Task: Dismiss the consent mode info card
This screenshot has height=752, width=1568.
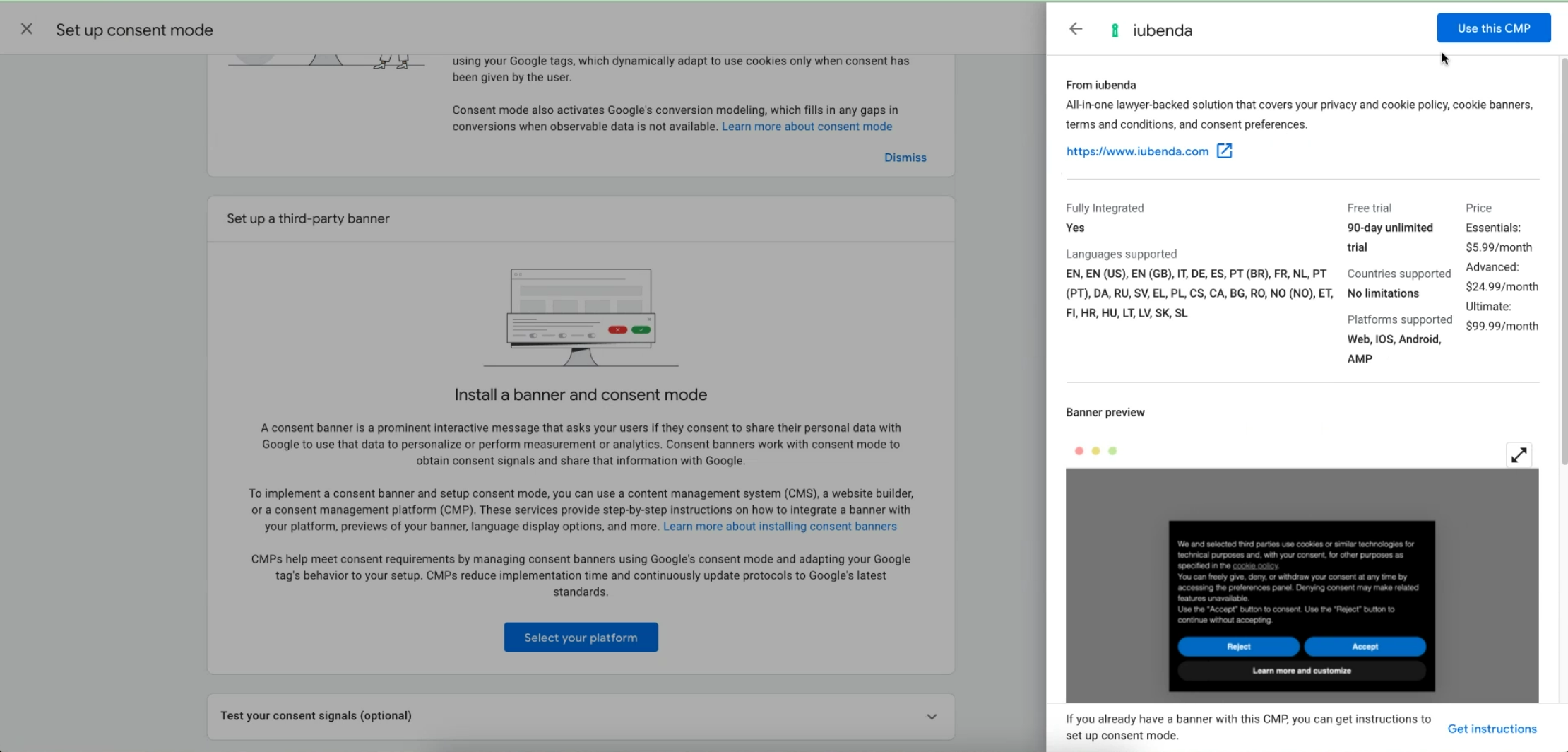Action: click(x=905, y=157)
